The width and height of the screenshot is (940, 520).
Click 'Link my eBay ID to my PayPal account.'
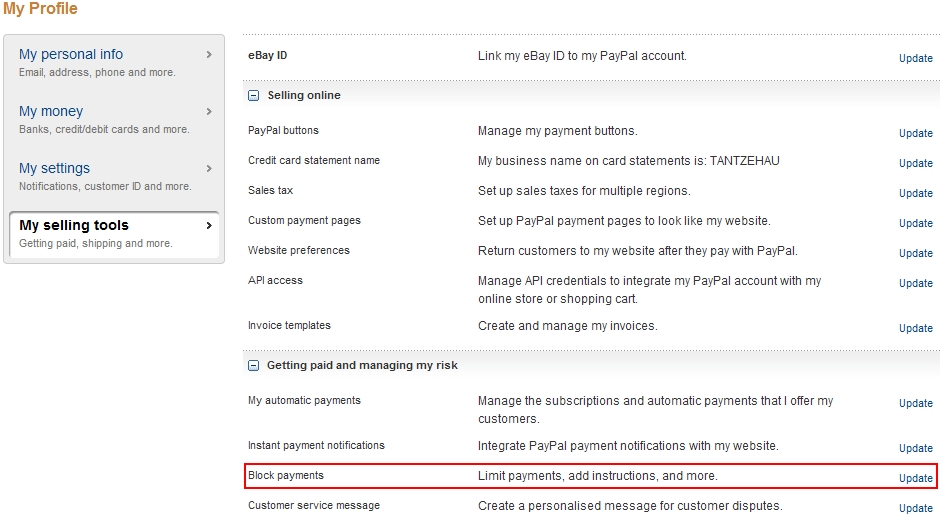click(x=582, y=56)
